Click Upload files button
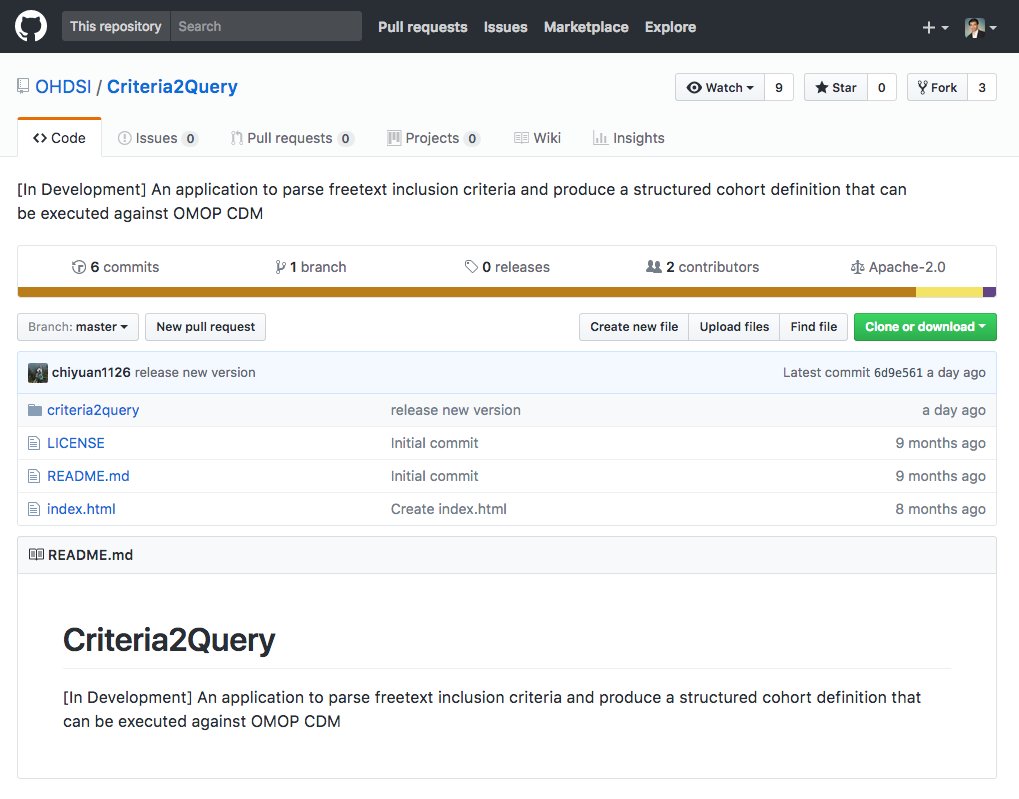This screenshot has width=1019, height=799. pos(734,327)
